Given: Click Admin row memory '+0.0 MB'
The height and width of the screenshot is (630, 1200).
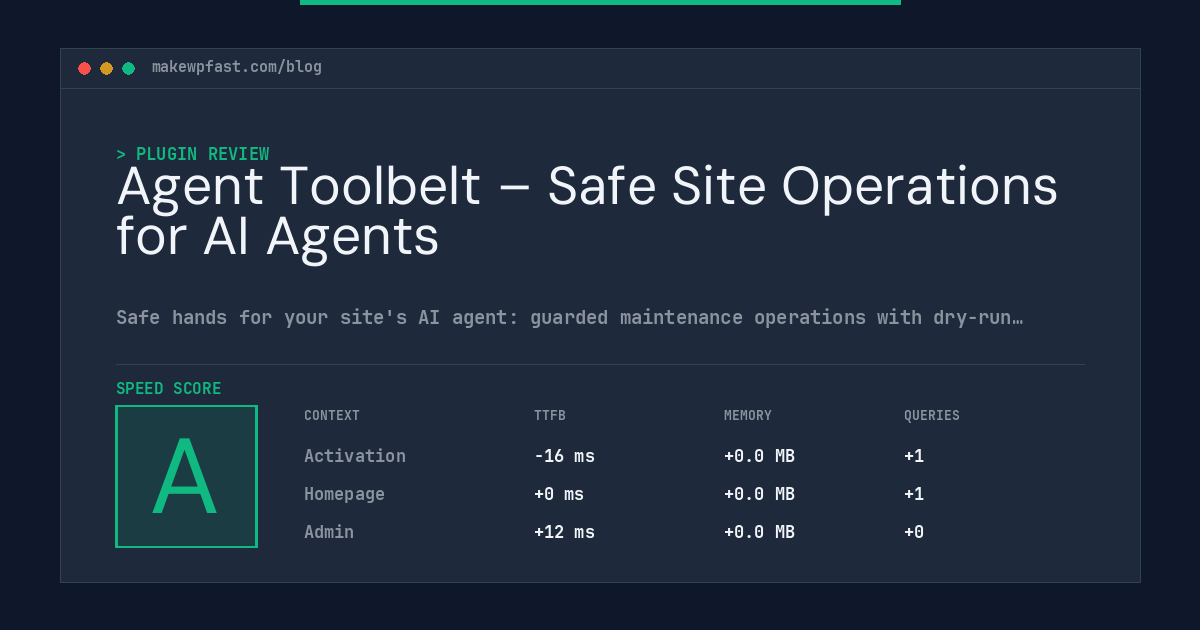Looking at the screenshot, I should [x=759, y=532].
